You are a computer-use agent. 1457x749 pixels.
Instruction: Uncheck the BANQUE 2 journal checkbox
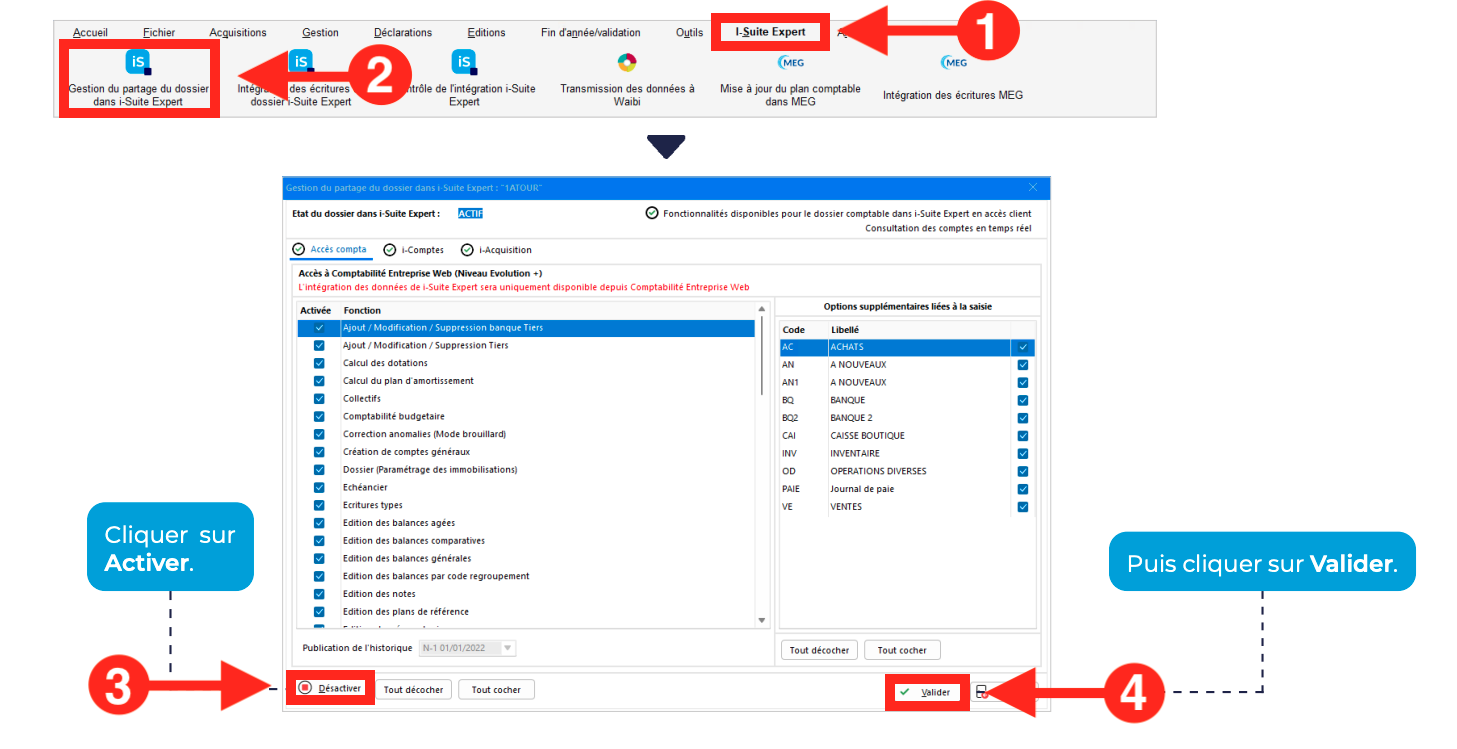click(1022, 419)
